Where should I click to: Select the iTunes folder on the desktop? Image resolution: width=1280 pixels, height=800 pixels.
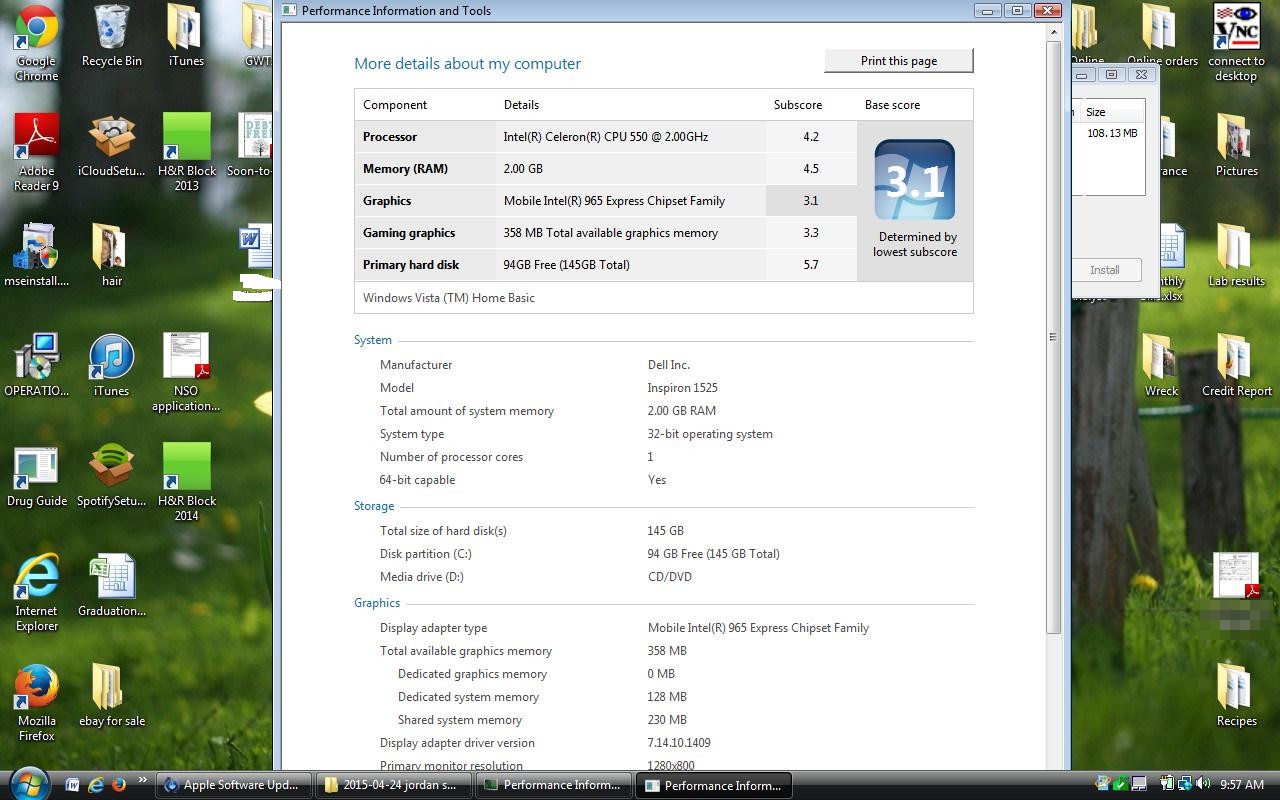coord(186,37)
